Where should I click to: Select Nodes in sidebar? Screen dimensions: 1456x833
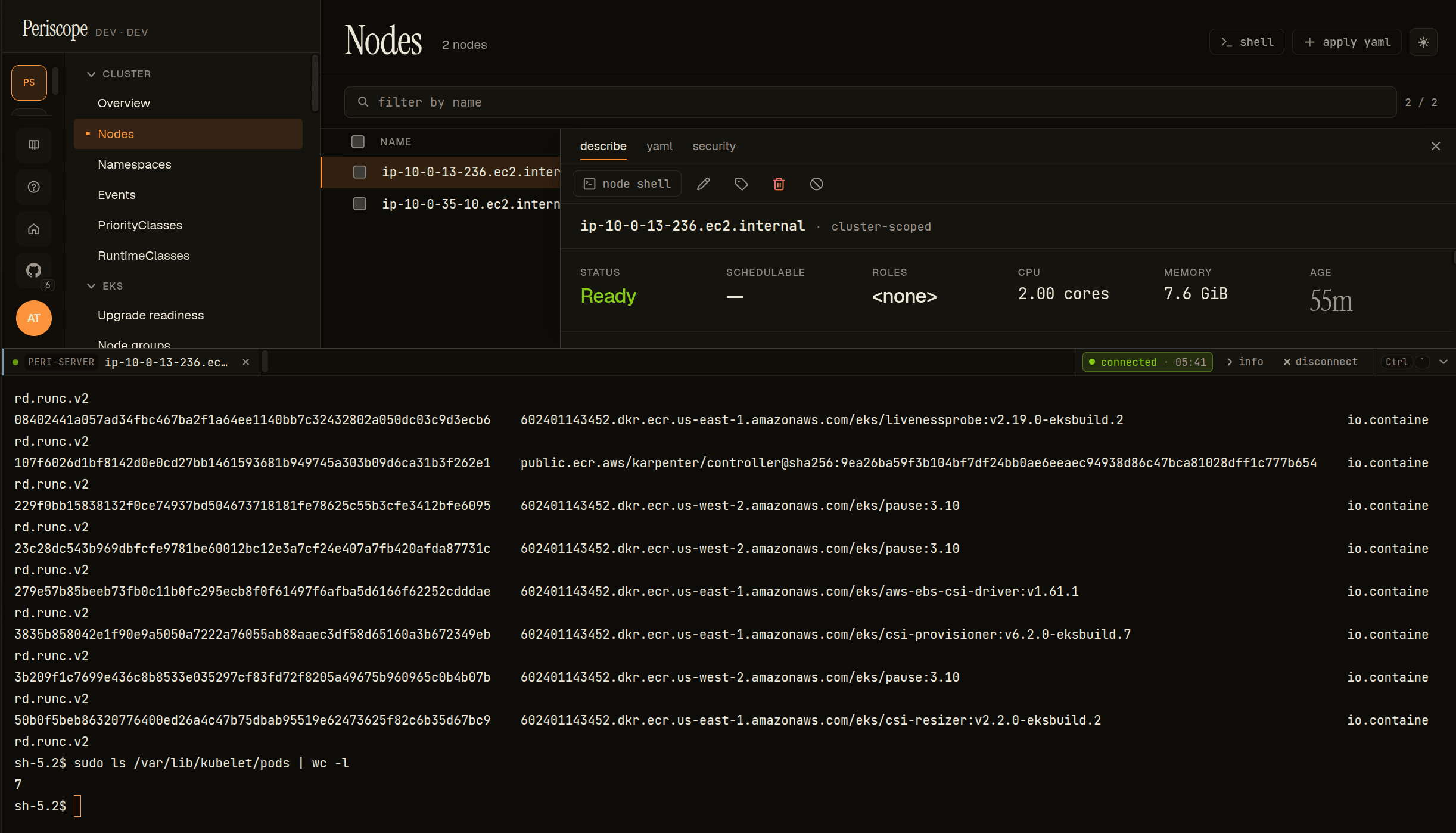188,134
